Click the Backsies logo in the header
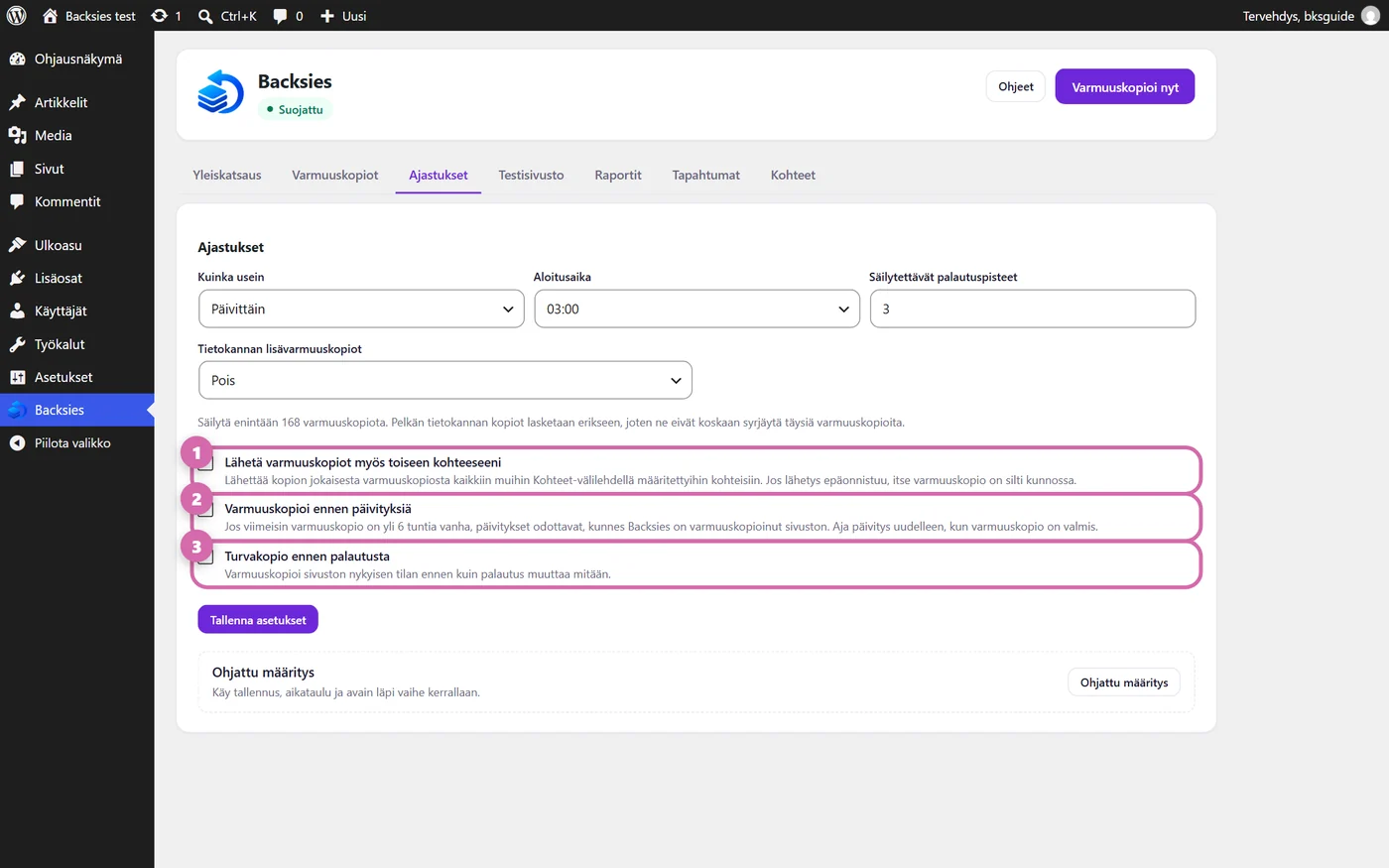Viewport: 1389px width, 868px height. click(x=220, y=92)
